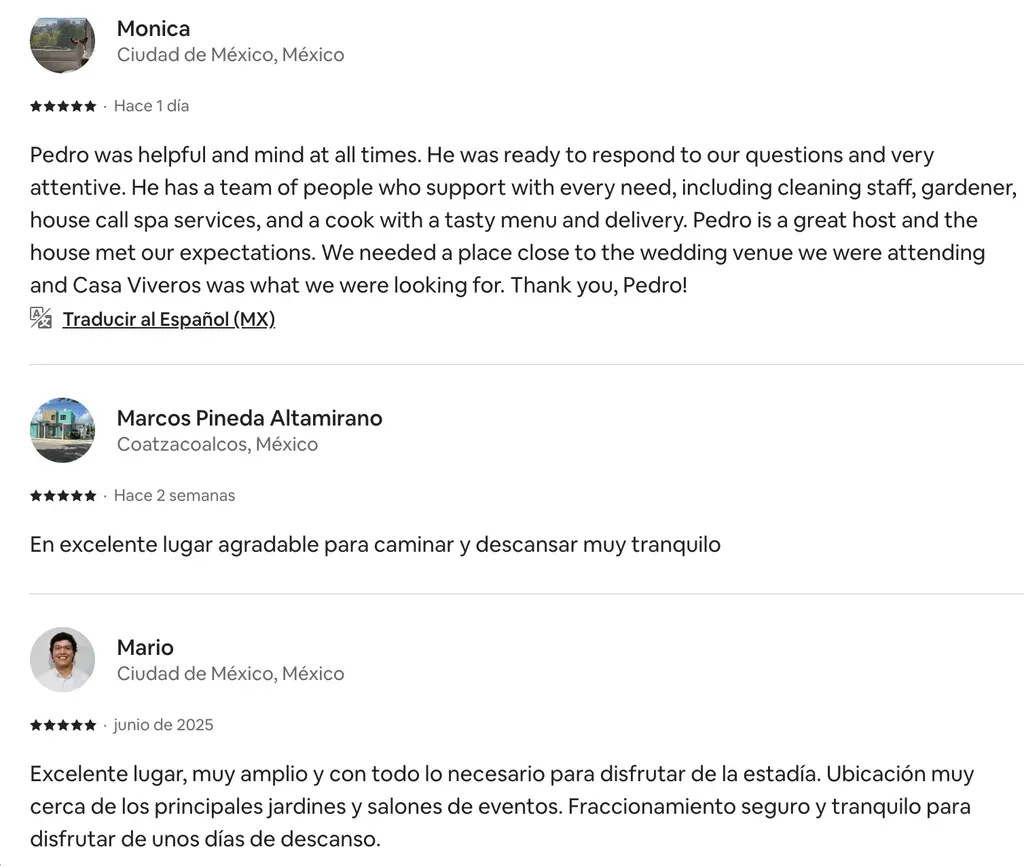The height and width of the screenshot is (866, 1024).
Task: Open Mario's profile avatar
Action: point(62,660)
